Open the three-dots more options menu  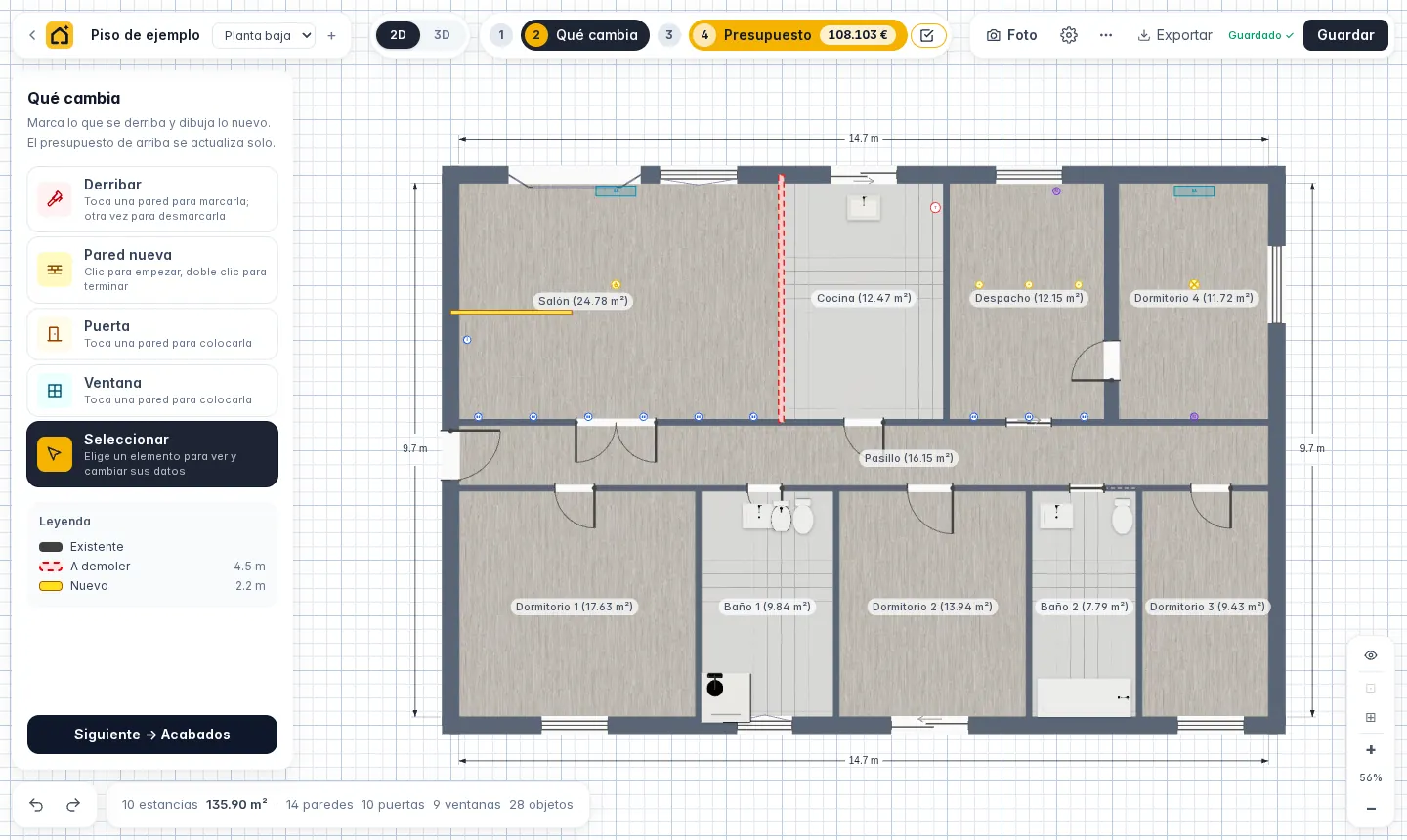[x=1106, y=35]
